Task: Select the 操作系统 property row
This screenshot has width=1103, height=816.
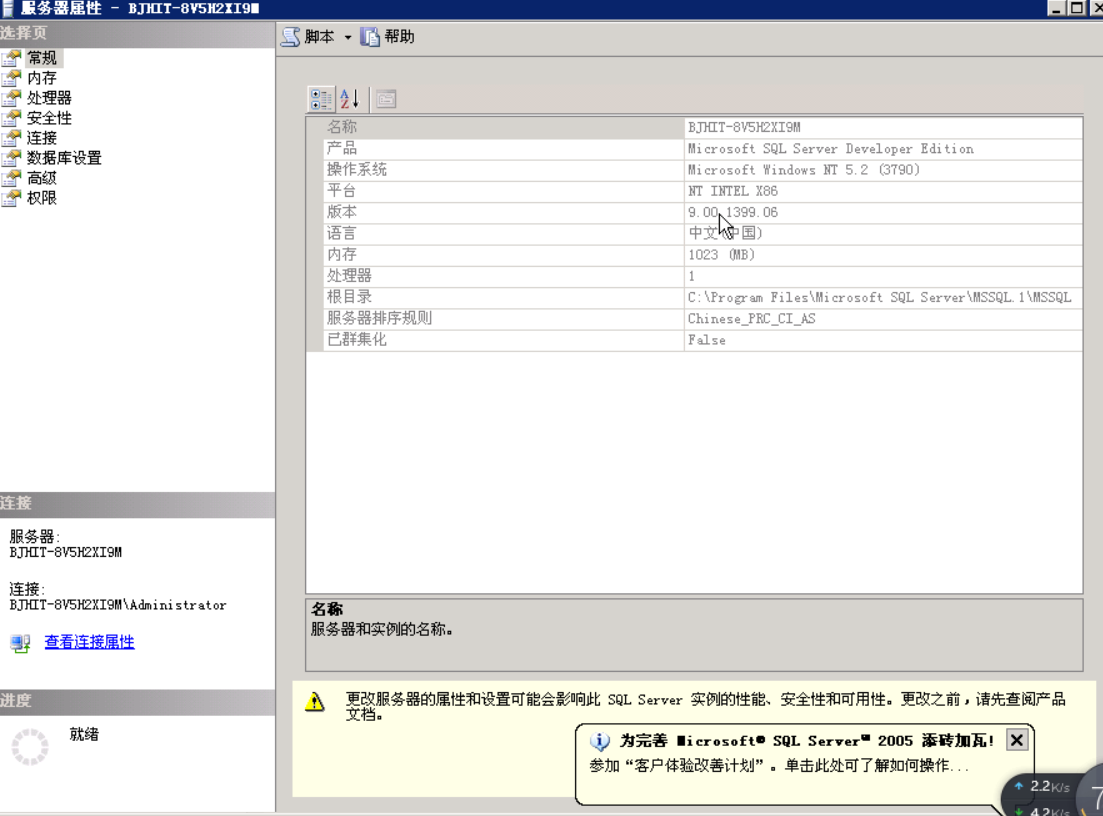Action: coord(702,170)
